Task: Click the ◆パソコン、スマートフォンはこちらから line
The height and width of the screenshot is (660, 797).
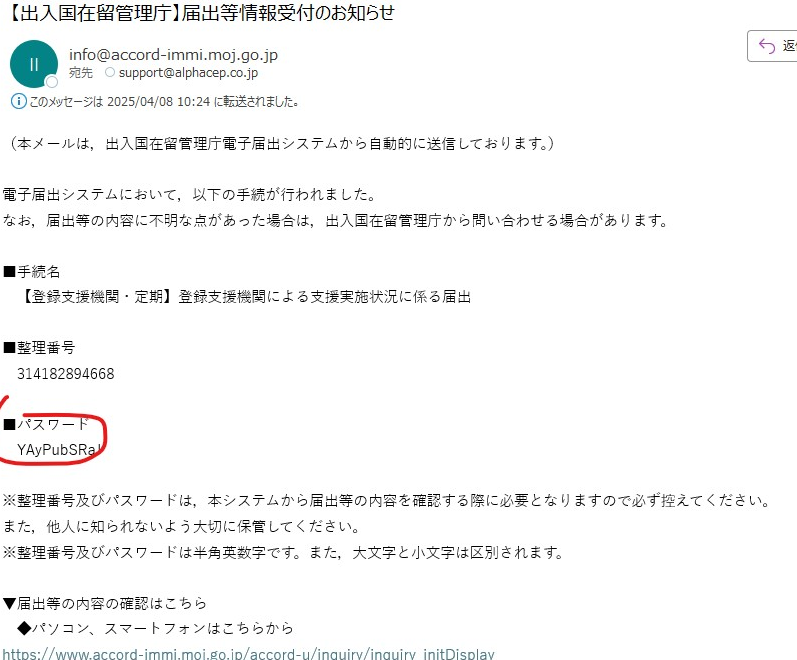Action: (156, 628)
